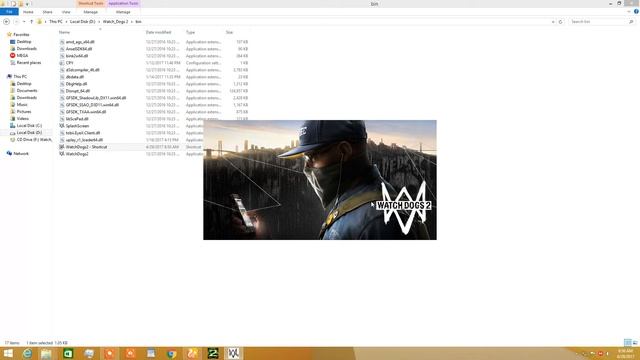
Task: Click the Back navigation arrow
Action: pos(6,22)
